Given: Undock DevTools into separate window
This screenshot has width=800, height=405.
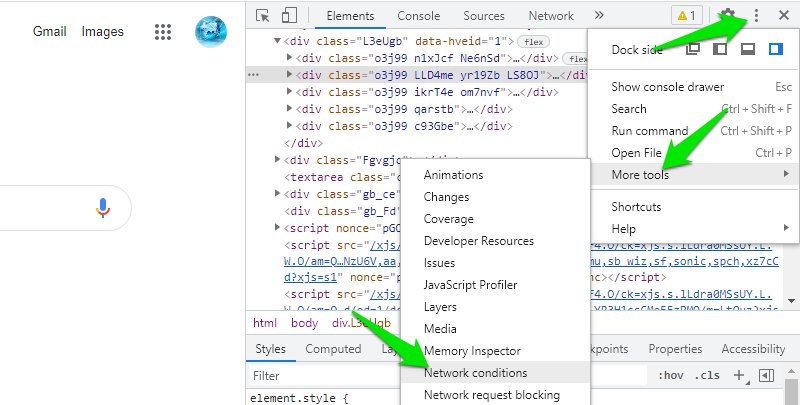Looking at the screenshot, I should [692, 49].
